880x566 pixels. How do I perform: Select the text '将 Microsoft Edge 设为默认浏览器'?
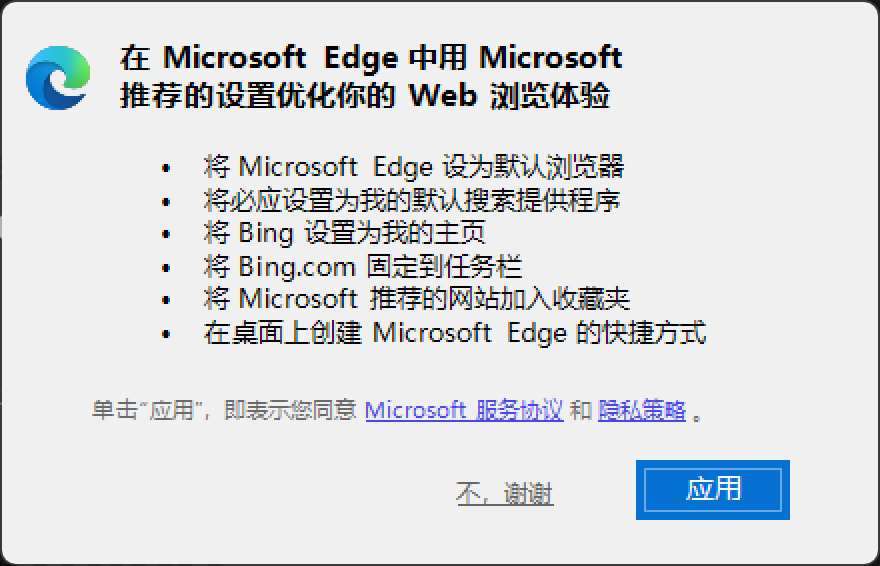(x=414, y=166)
